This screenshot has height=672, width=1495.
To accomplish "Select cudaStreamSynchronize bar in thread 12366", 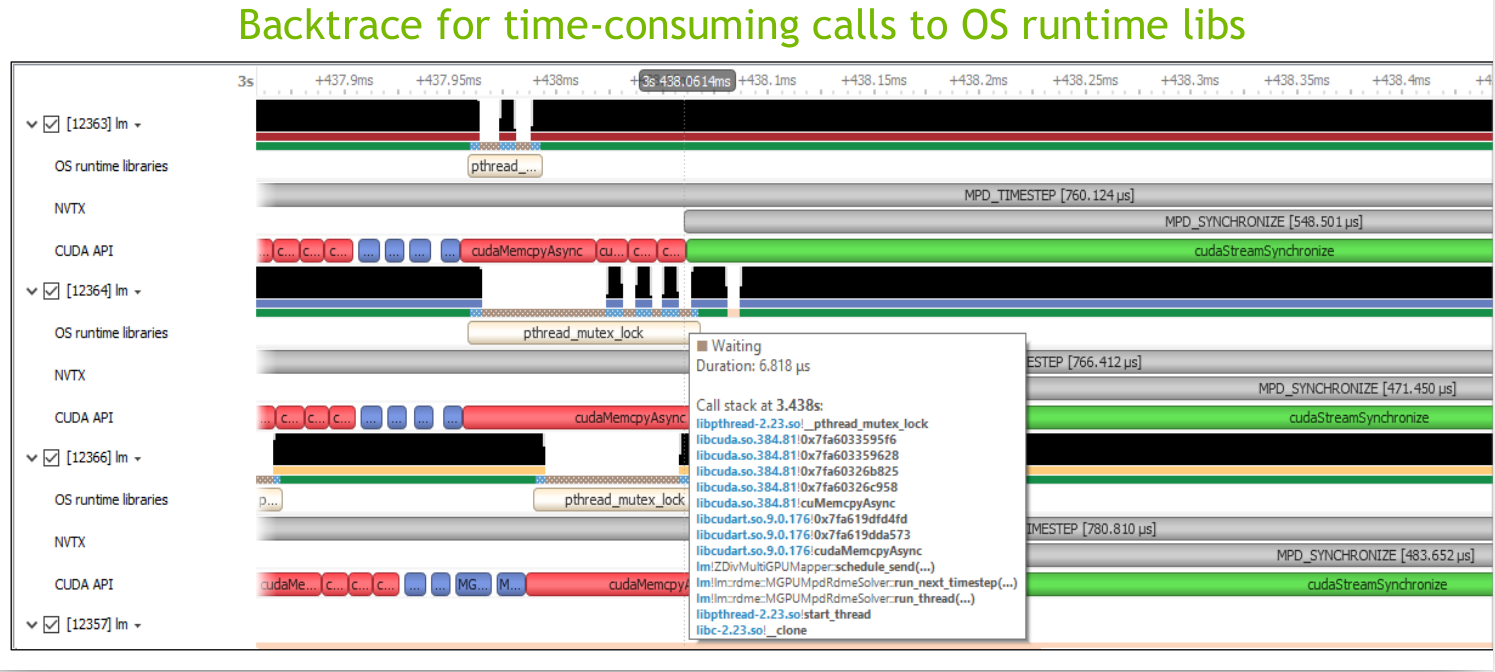I will point(1376,584).
